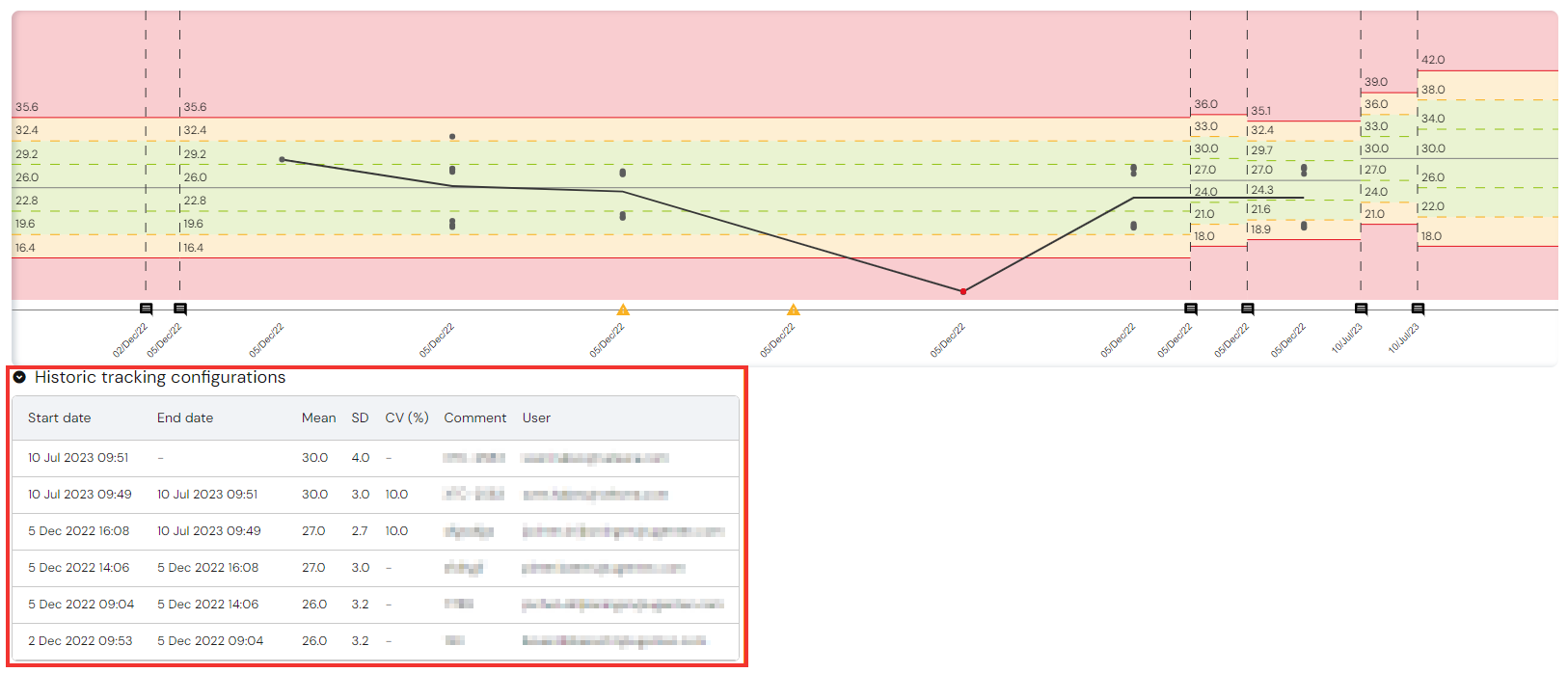Select start date 10 Jul 2023 09:49
The height and width of the screenshot is (673, 1568).
point(80,495)
